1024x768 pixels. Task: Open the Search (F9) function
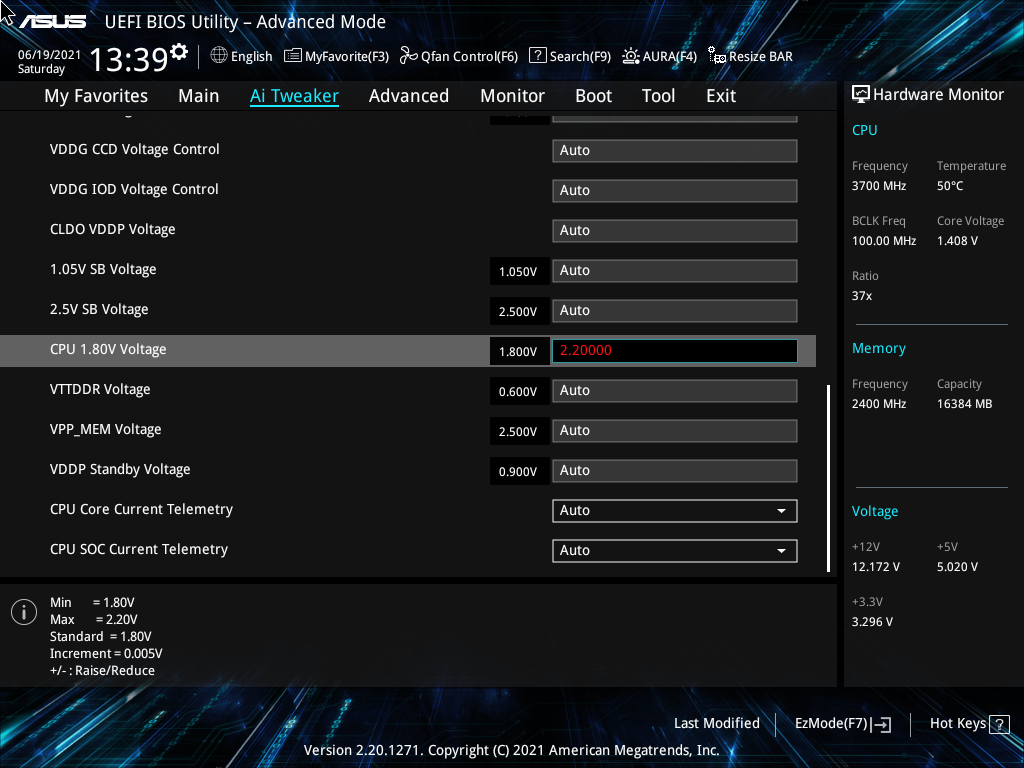tap(569, 56)
